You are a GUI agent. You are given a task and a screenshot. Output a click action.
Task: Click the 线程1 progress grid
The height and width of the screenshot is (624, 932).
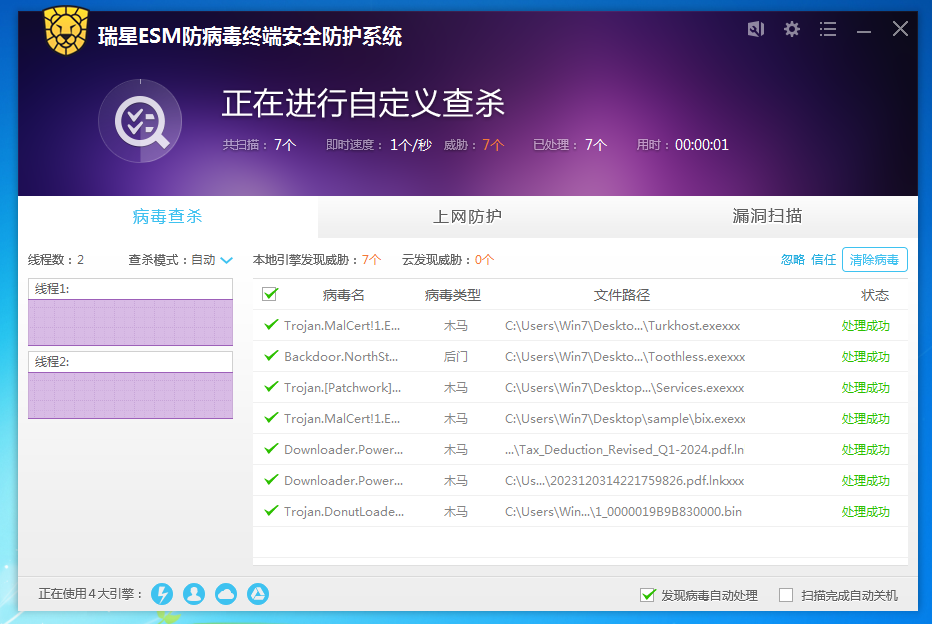click(x=130, y=322)
